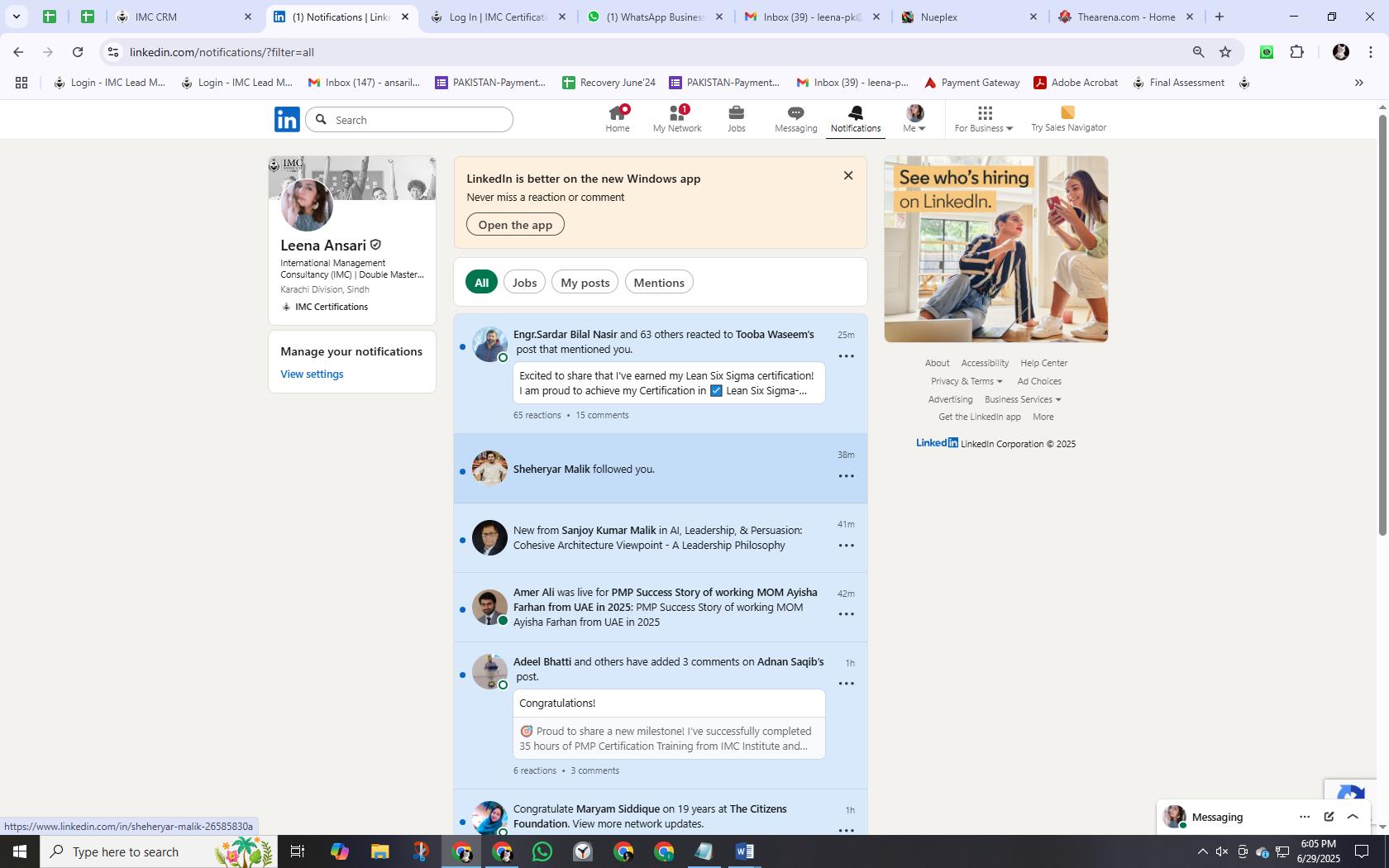Image resolution: width=1389 pixels, height=868 pixels.
Task: Open File Explorer from taskbar
Action: click(379, 851)
